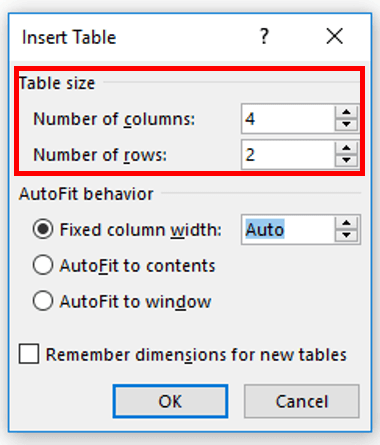Click the Help question mark icon
Viewport: 380px width, 445px height.
coord(264,36)
